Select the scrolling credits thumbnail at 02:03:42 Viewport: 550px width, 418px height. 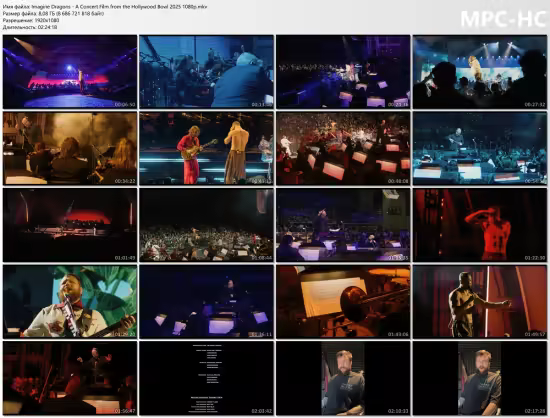(206, 378)
